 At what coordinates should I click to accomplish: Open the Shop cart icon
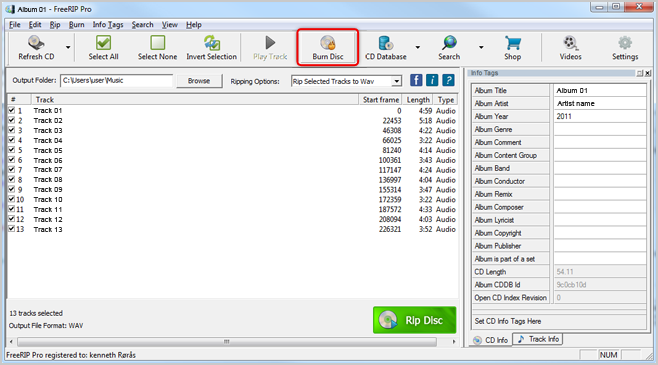513,43
